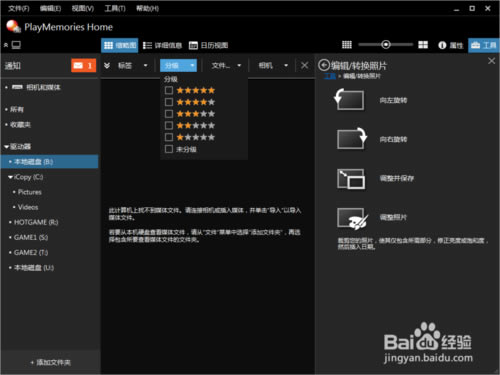
Task: Click the five-star rating stars row
Action: click(196, 90)
